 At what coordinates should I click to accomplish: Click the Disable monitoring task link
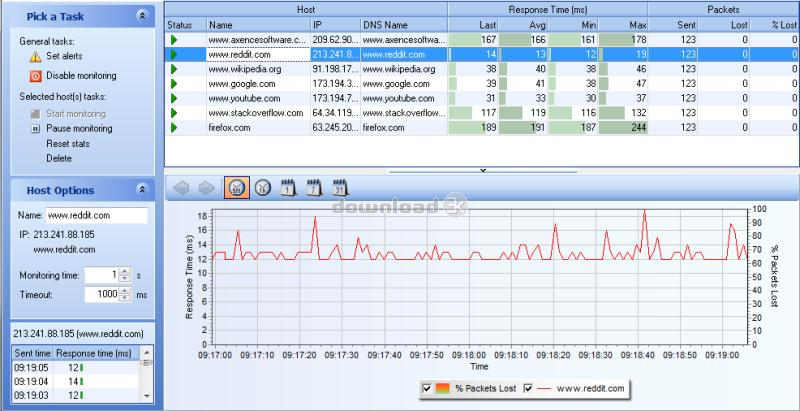pos(81,76)
